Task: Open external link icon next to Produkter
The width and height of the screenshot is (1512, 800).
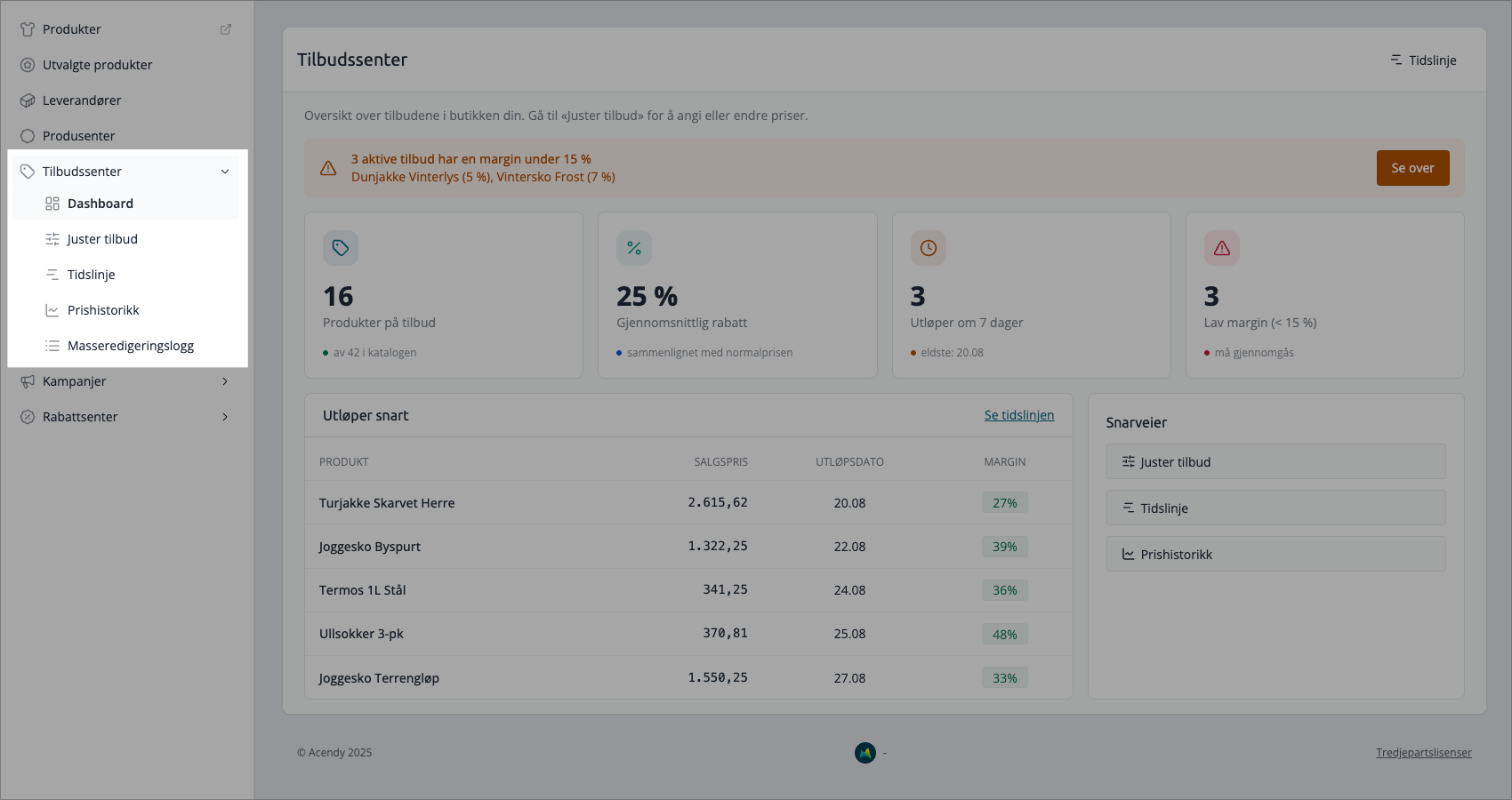Action: pos(226,29)
